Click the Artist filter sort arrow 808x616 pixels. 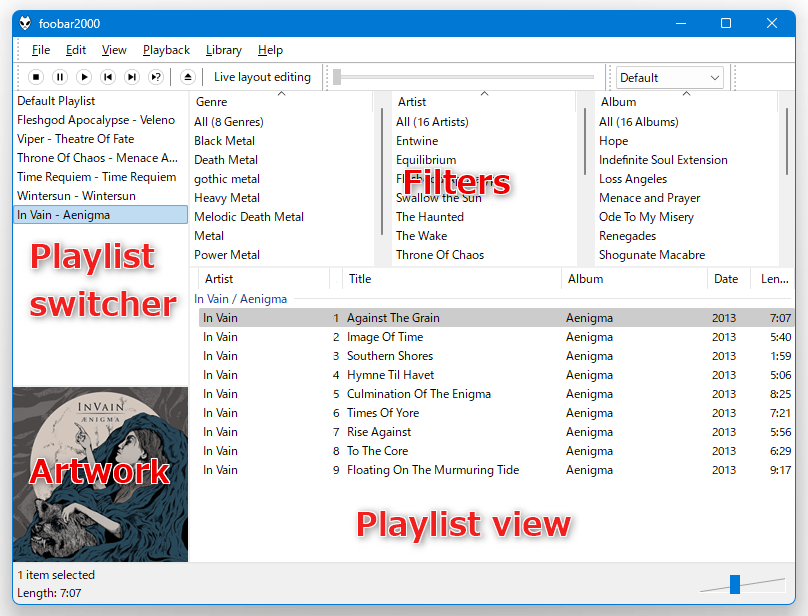[x=484, y=94]
